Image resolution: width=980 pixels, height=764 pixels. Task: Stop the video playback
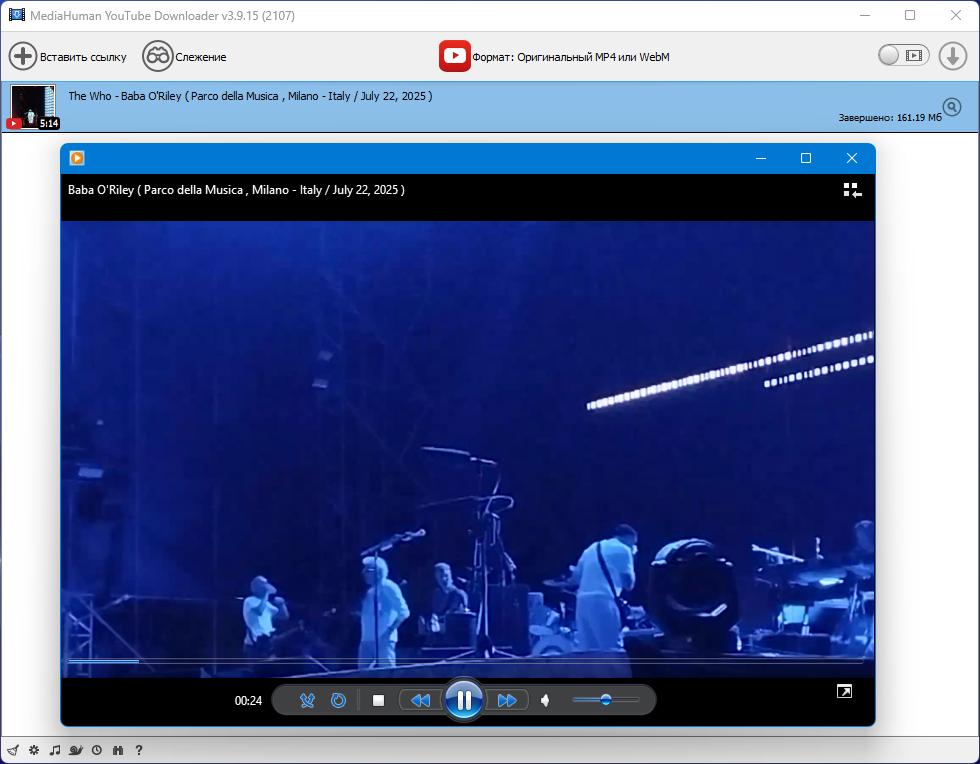(378, 700)
